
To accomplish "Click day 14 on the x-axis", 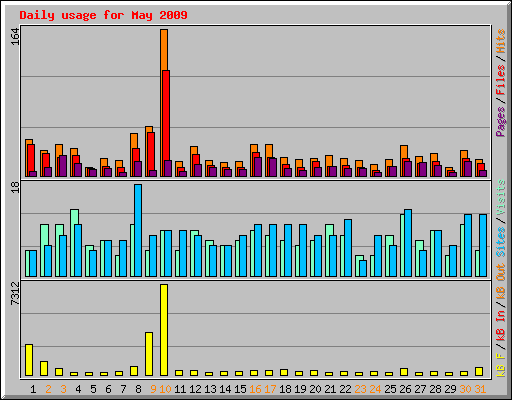I will (225, 389).
